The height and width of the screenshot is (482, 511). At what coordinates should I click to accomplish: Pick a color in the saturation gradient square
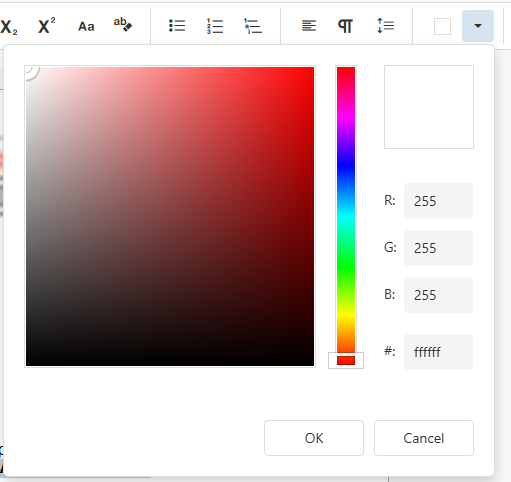[x=170, y=216]
